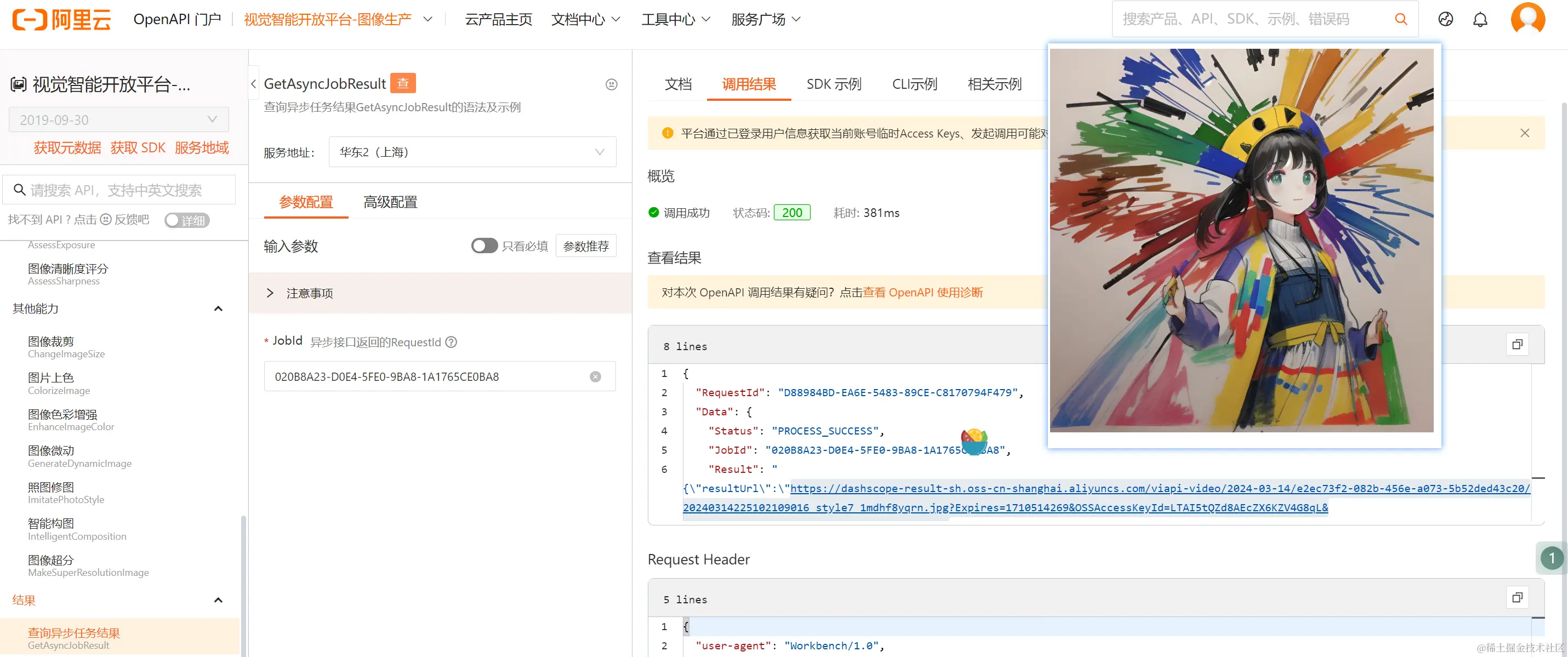This screenshot has width=1568, height=657.
Task: Select 图像清晰度评分 AssessSharpness API
Action: (x=67, y=275)
